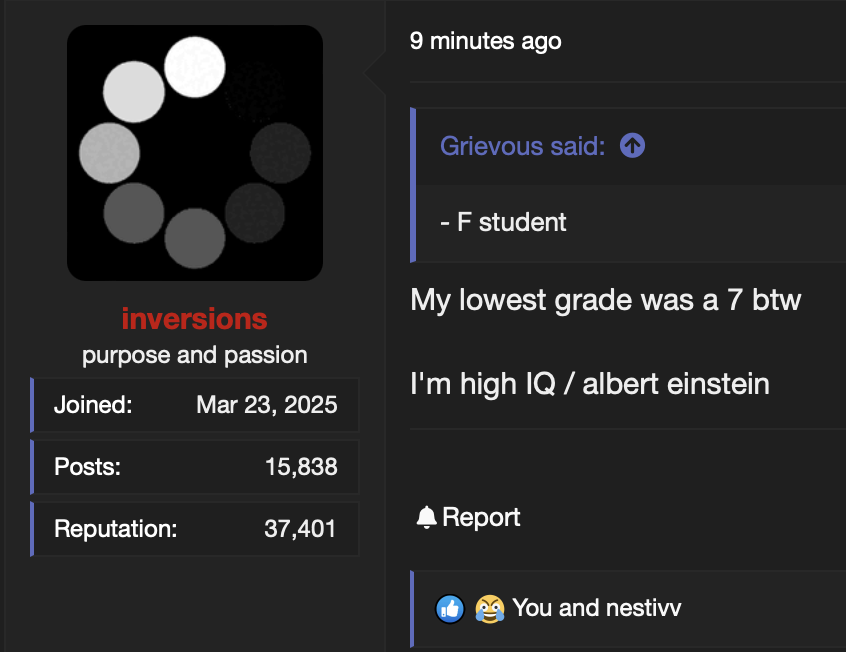Click the '9 minutes ago' post timestamp
Viewport: 846px width, 652px height.
coord(485,41)
